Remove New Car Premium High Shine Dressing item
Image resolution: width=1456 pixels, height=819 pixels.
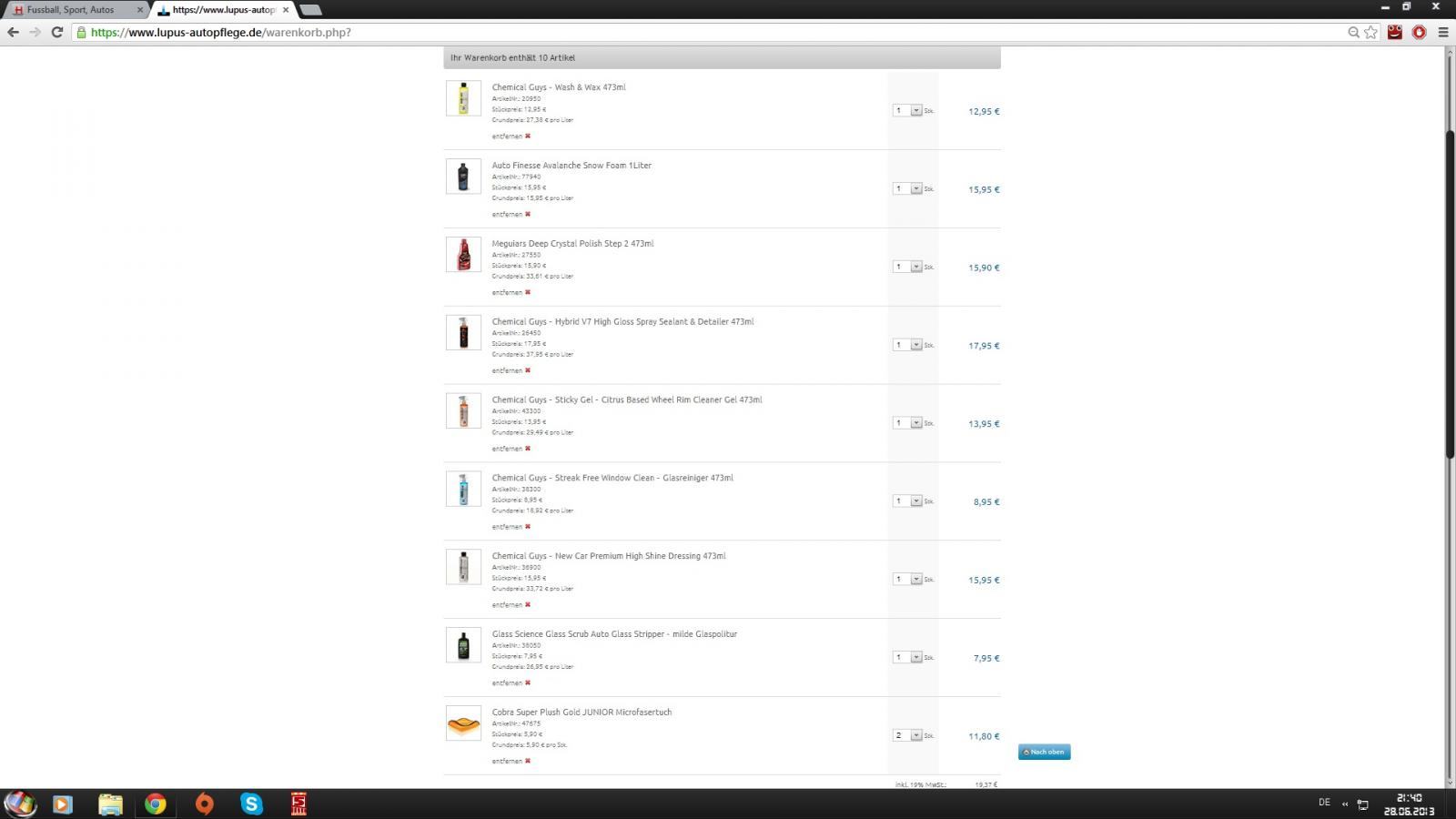point(511,605)
